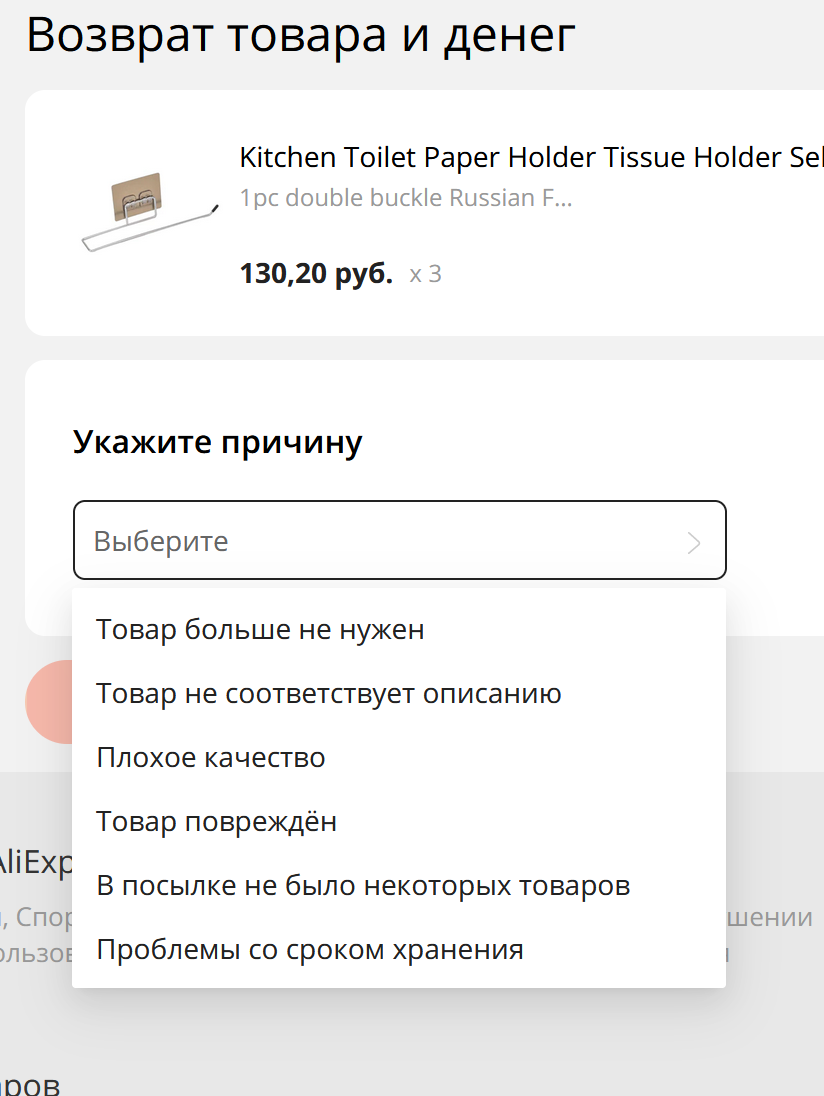This screenshot has height=1096, width=824.
Task: Click the "Возврат товара и денег" heading
Action: click(x=300, y=36)
